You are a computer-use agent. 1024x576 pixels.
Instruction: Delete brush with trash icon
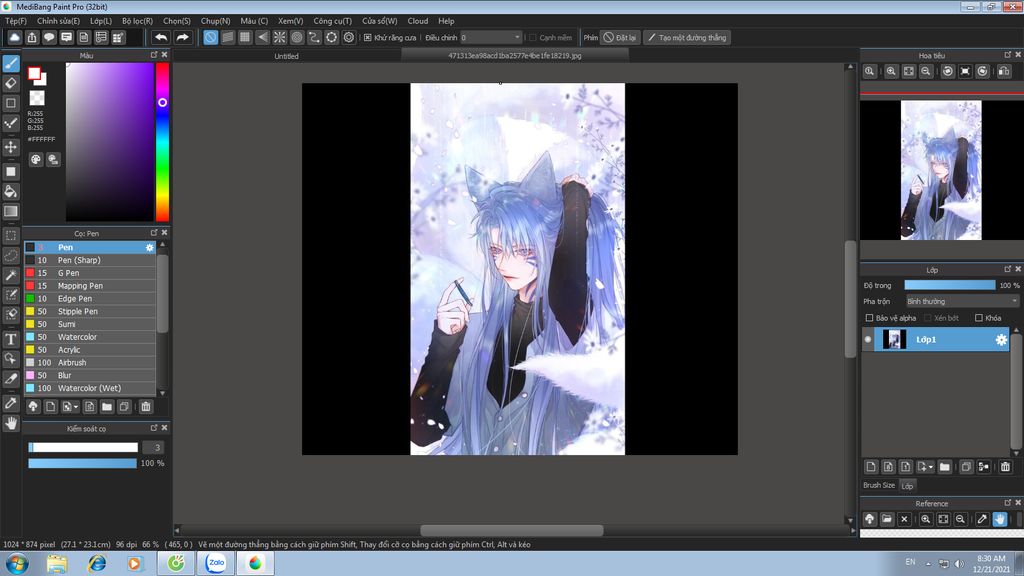[146, 406]
